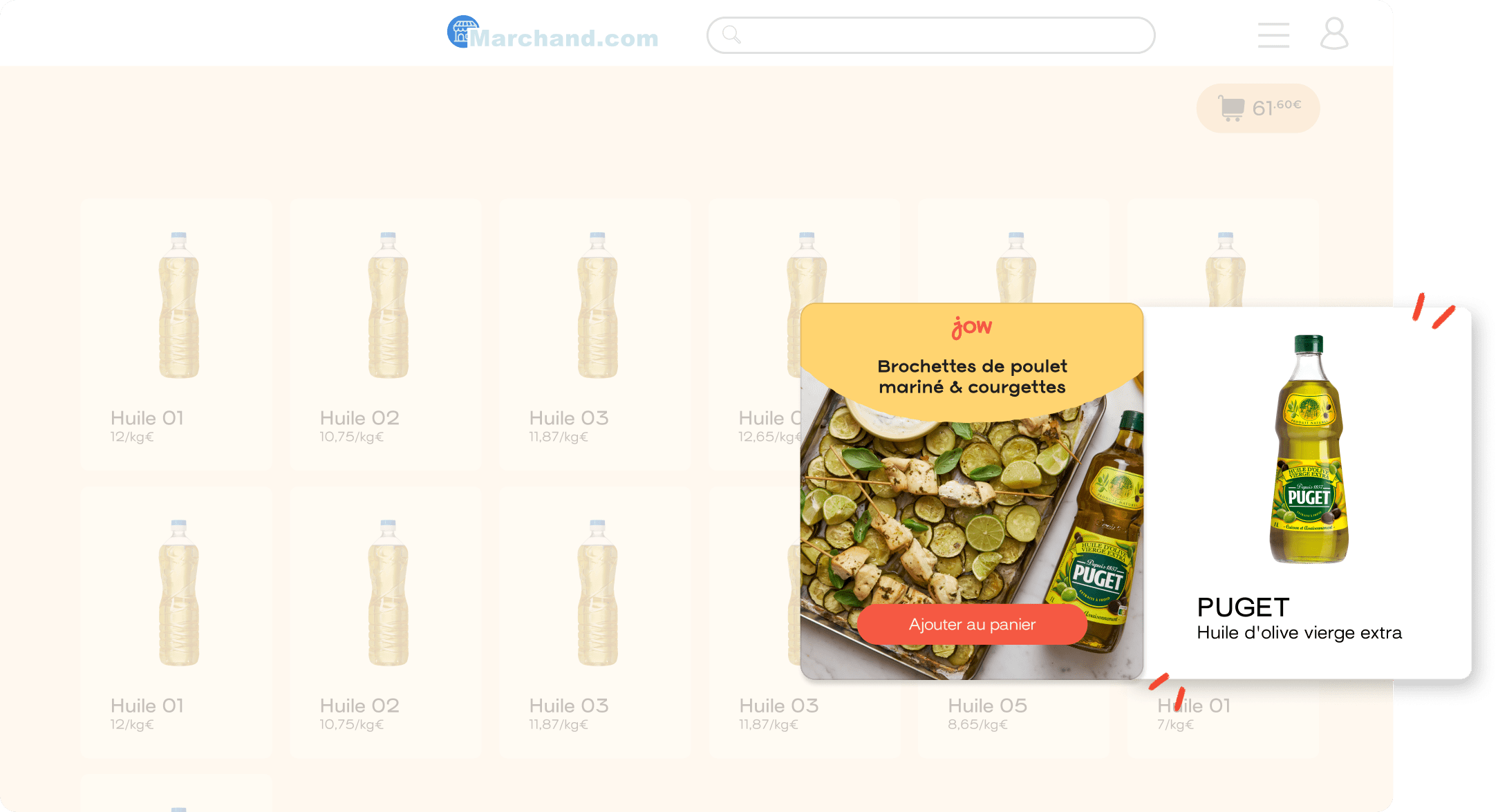
Task: Open the hamburger menu icon
Action: tap(1273, 35)
